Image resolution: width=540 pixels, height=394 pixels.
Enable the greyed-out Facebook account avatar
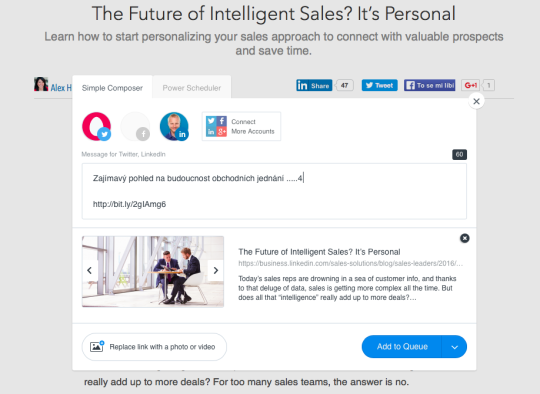coord(135,126)
